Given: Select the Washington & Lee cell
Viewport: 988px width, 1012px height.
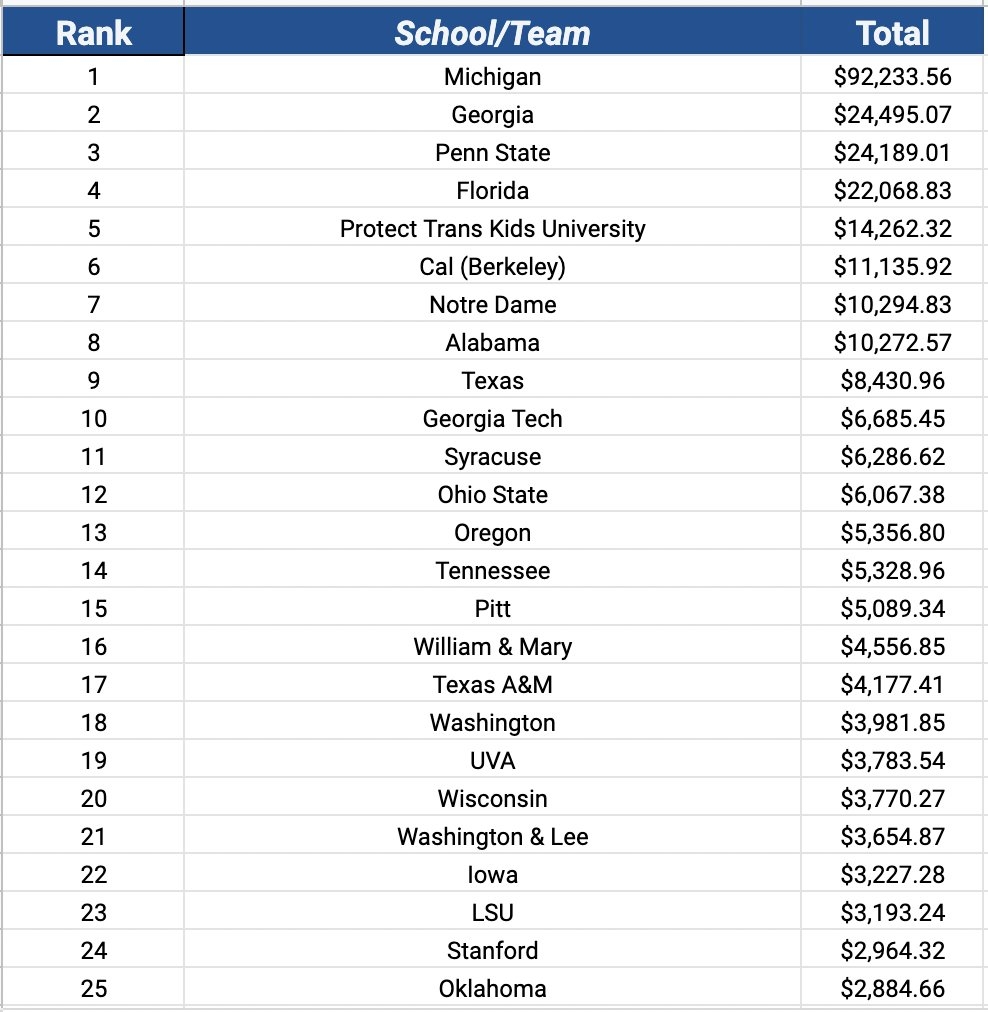Looking at the screenshot, I should point(492,837).
